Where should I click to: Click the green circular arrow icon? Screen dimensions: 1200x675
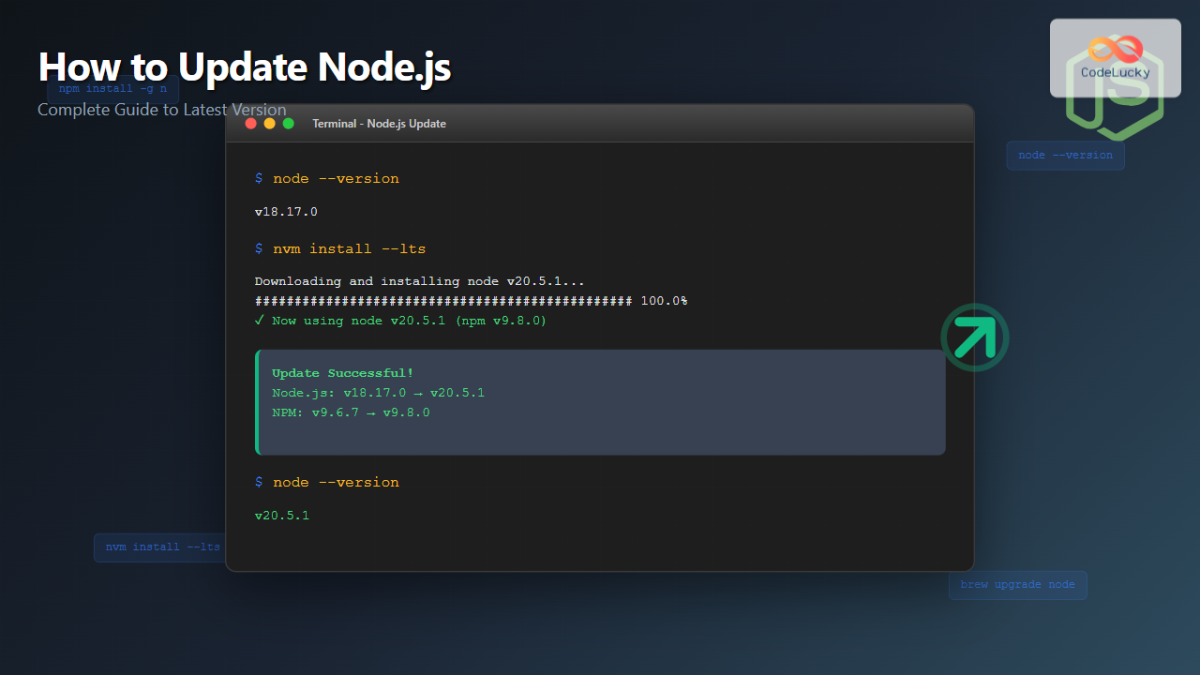coord(974,338)
